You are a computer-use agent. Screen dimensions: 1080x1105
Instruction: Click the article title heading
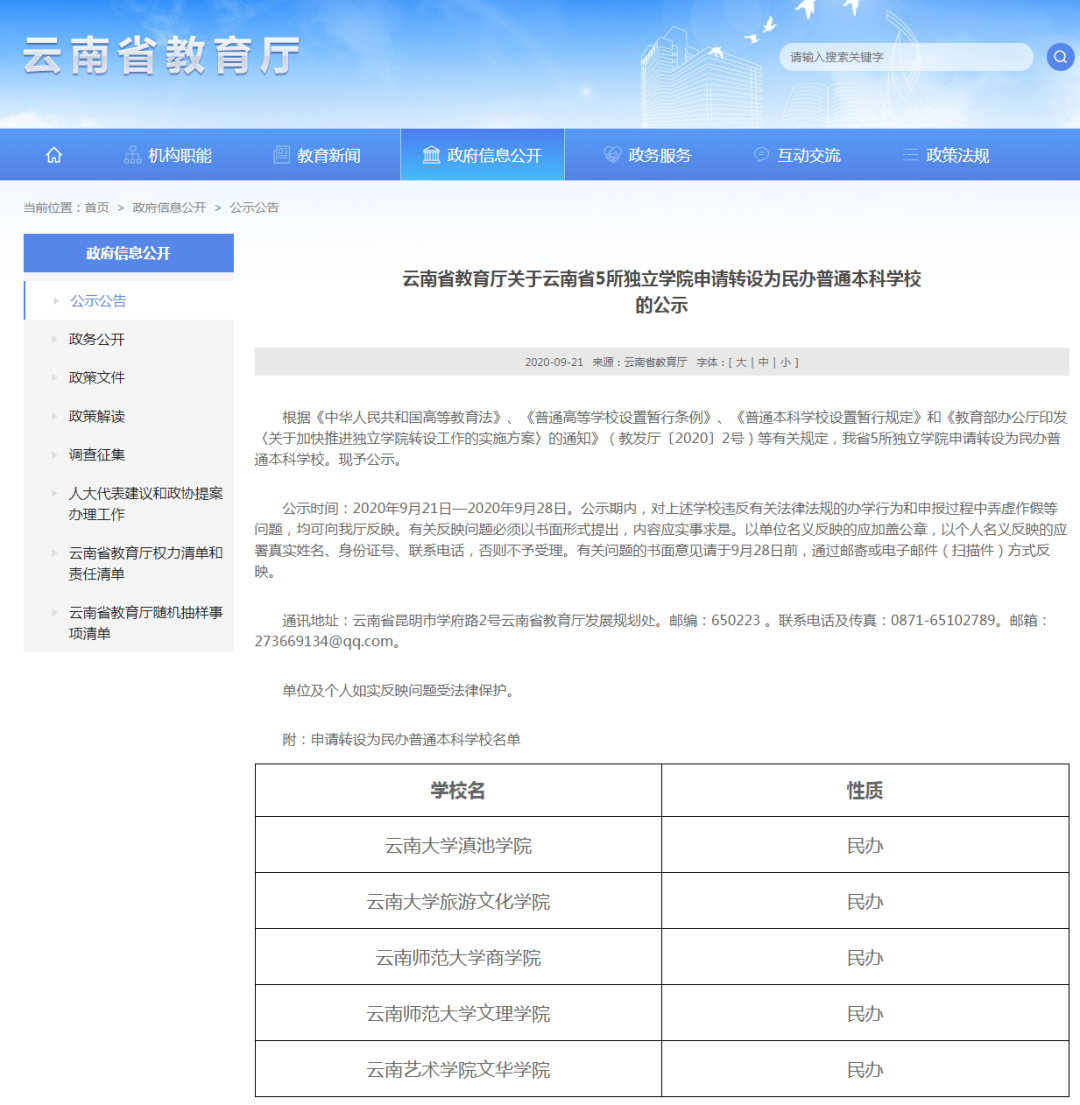[662, 292]
